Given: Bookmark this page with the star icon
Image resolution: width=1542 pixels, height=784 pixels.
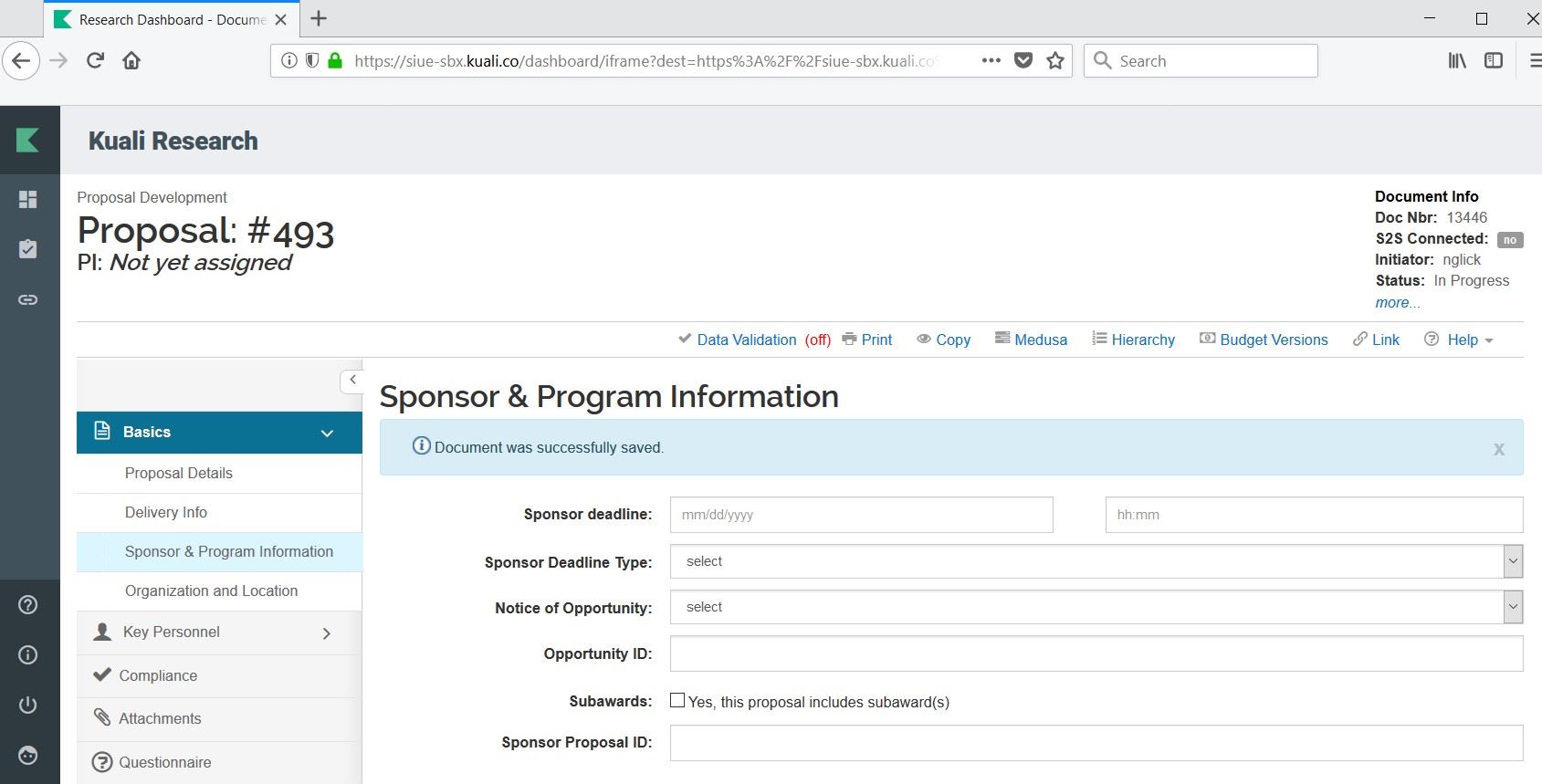Looking at the screenshot, I should click(x=1055, y=61).
